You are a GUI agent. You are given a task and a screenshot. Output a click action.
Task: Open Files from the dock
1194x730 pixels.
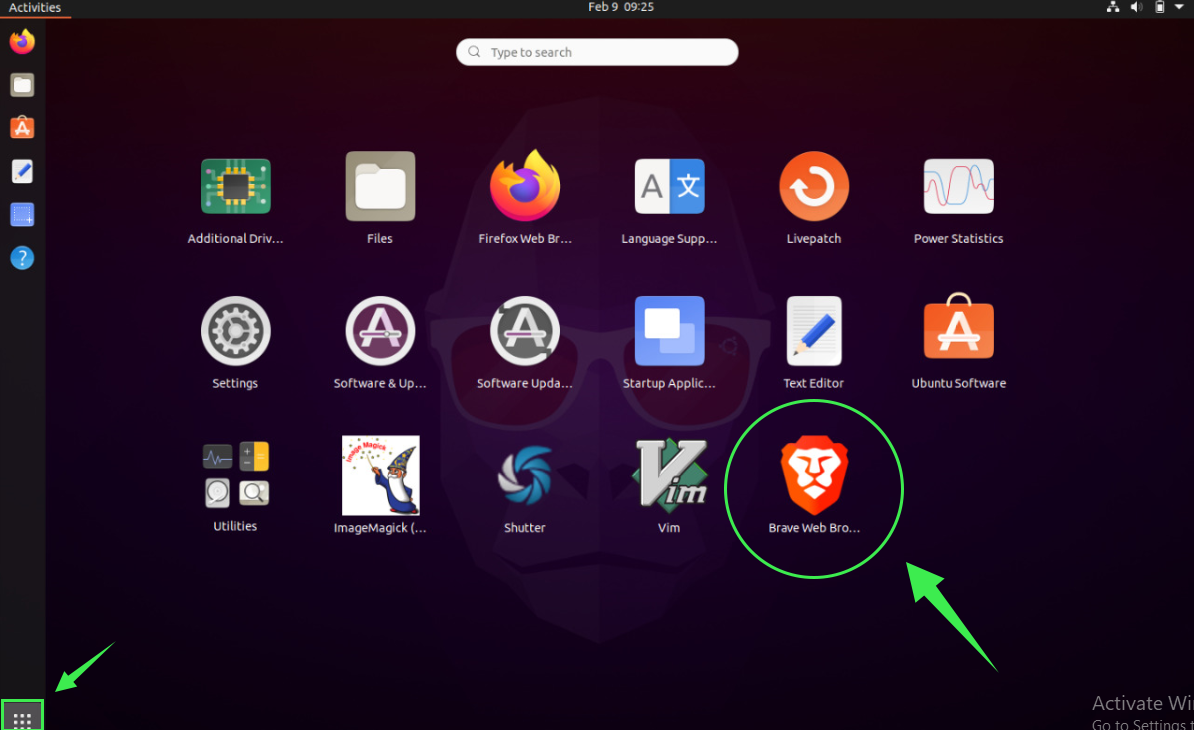point(22,84)
